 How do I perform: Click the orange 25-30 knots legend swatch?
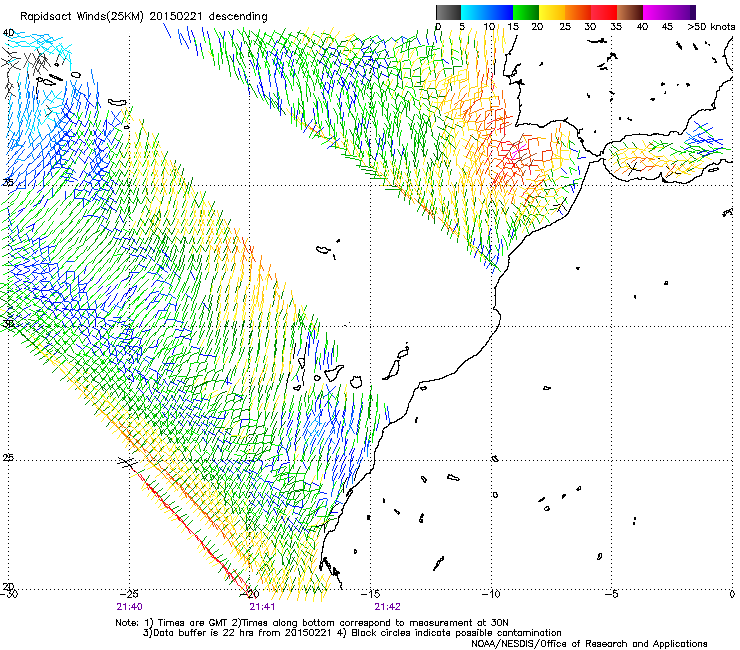(578, 12)
